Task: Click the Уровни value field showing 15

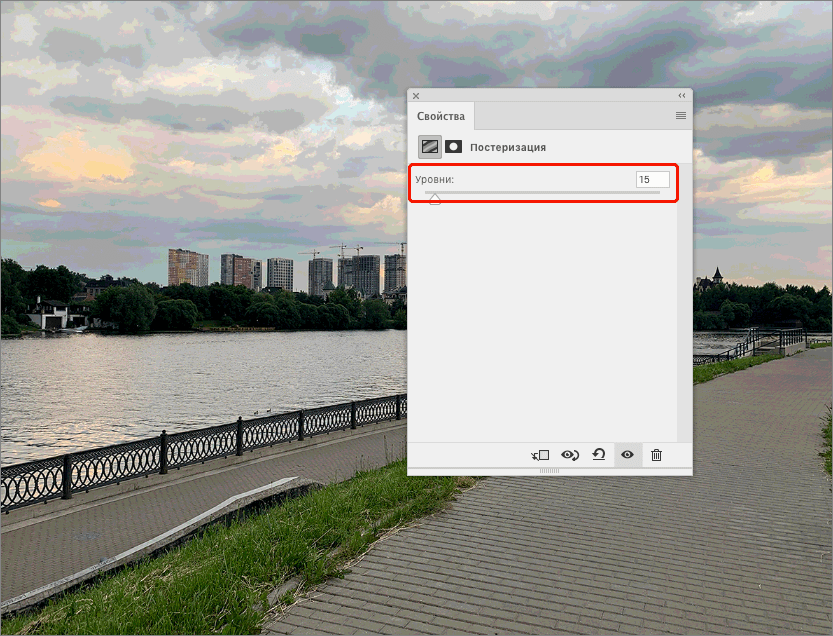Action: pos(651,179)
